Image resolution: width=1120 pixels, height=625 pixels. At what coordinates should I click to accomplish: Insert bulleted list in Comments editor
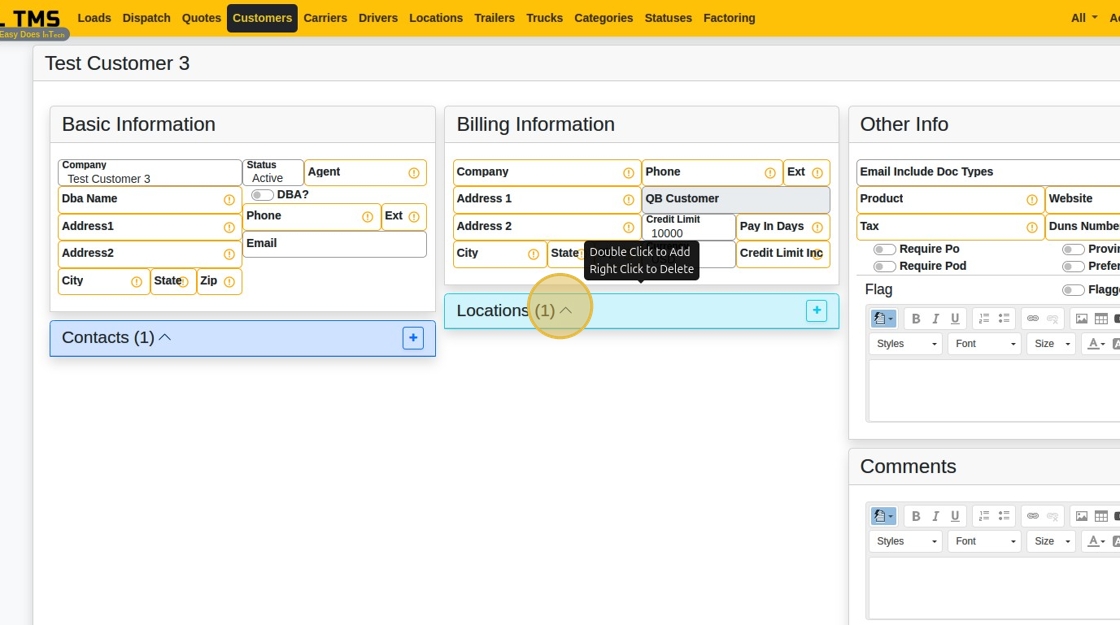pos(1003,516)
